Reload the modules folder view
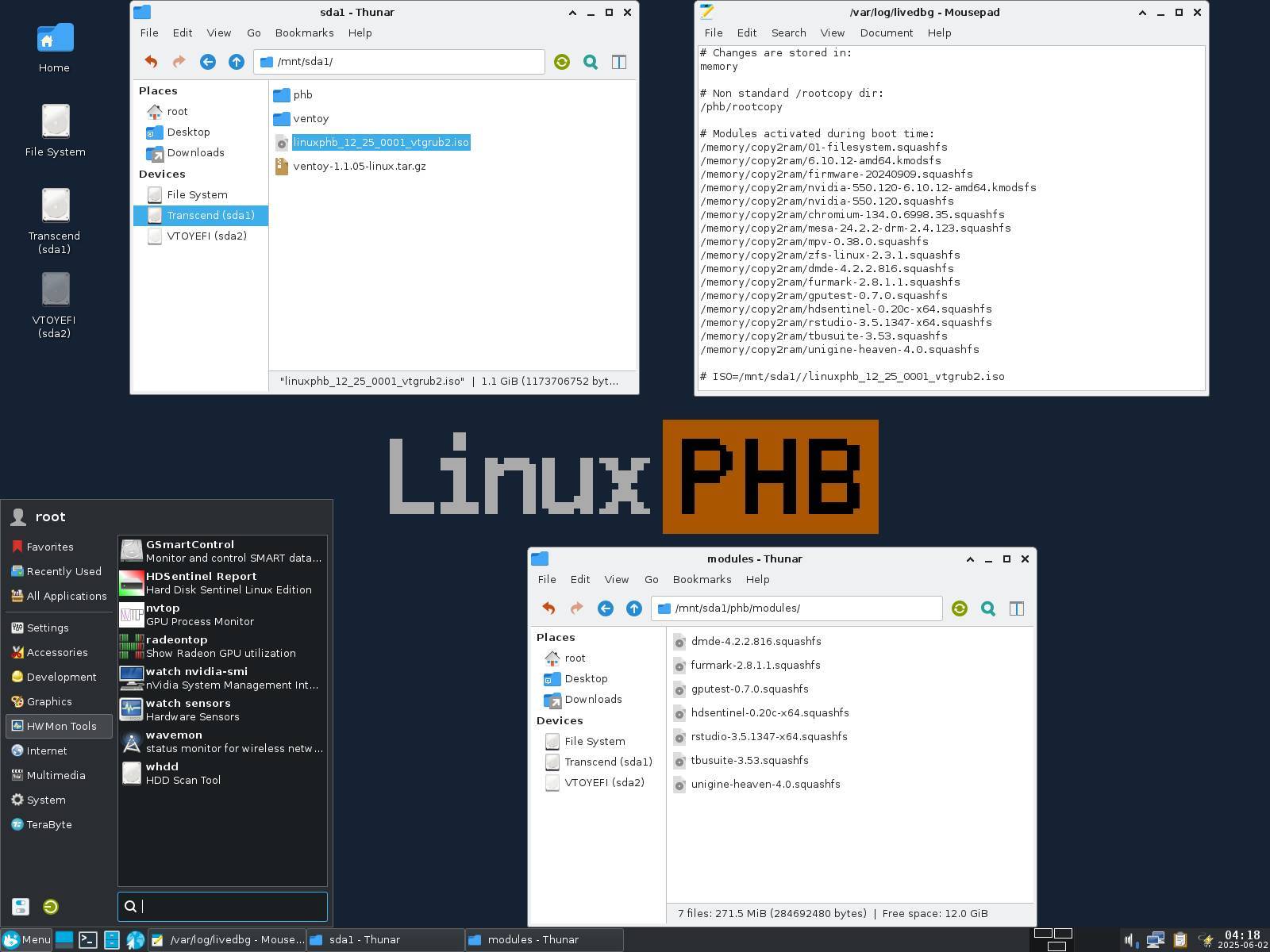Screen dimensions: 1270x952 tap(960, 608)
